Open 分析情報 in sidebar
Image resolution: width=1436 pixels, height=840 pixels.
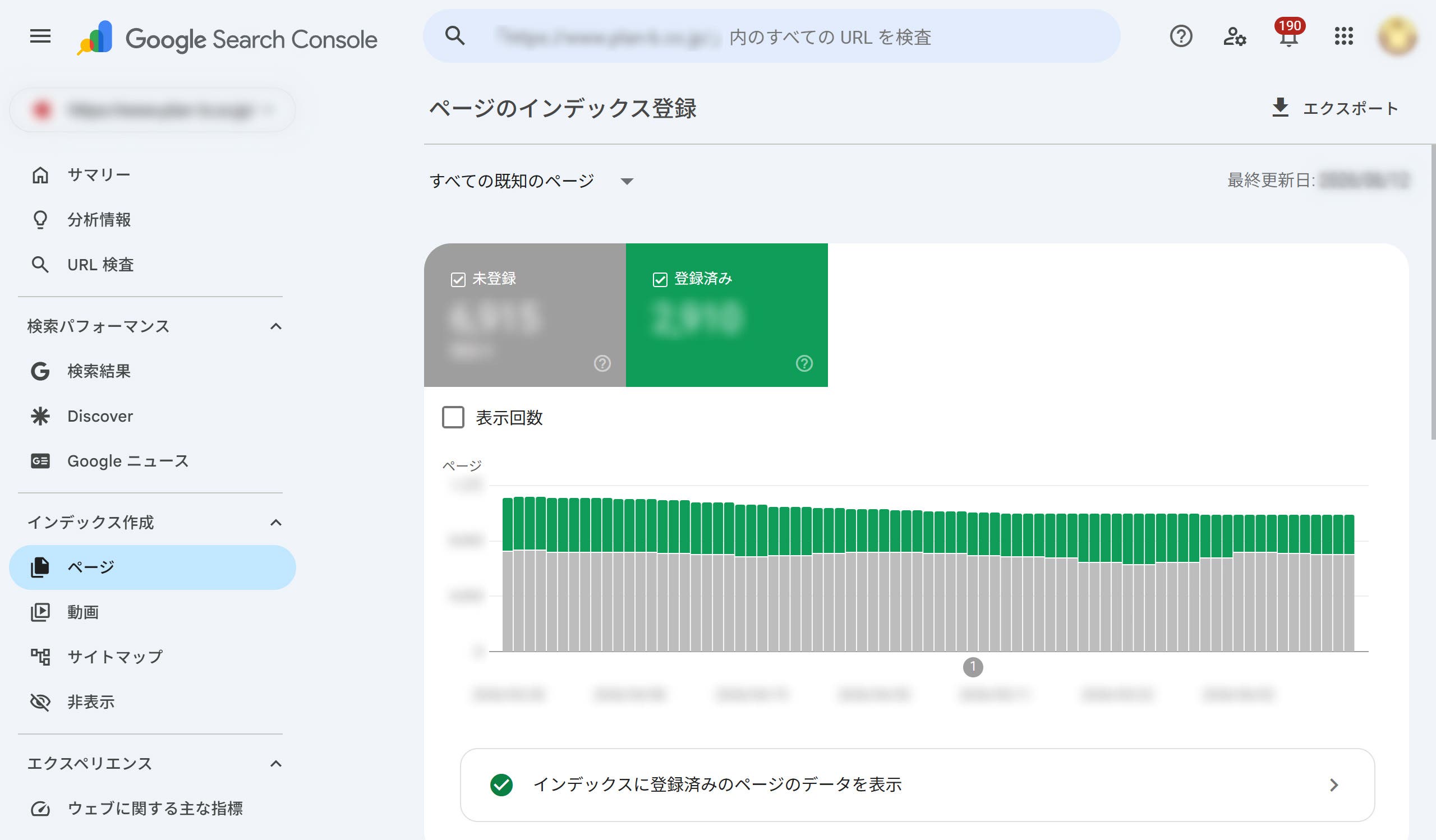click(153, 220)
